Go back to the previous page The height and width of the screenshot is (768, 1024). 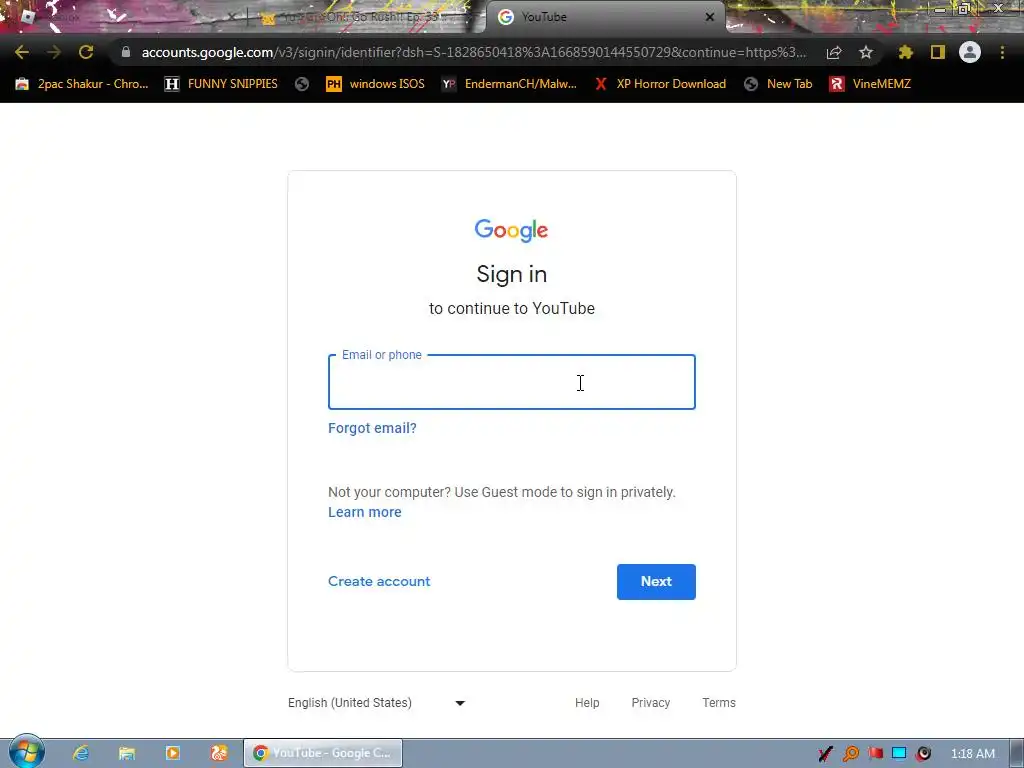[22, 52]
